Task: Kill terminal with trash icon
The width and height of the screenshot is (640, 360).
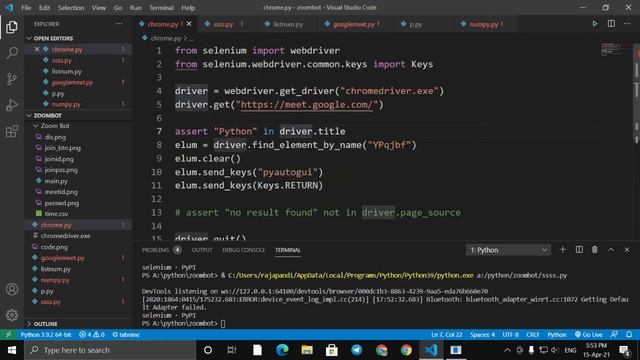Action: coord(595,249)
